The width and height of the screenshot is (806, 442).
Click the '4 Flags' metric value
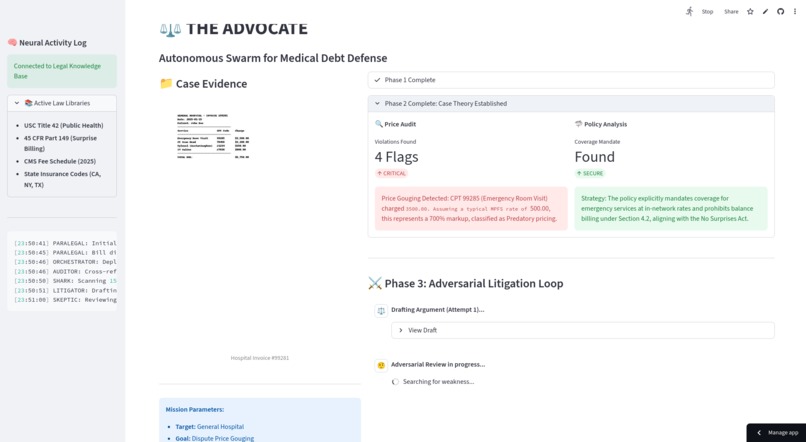pos(396,157)
